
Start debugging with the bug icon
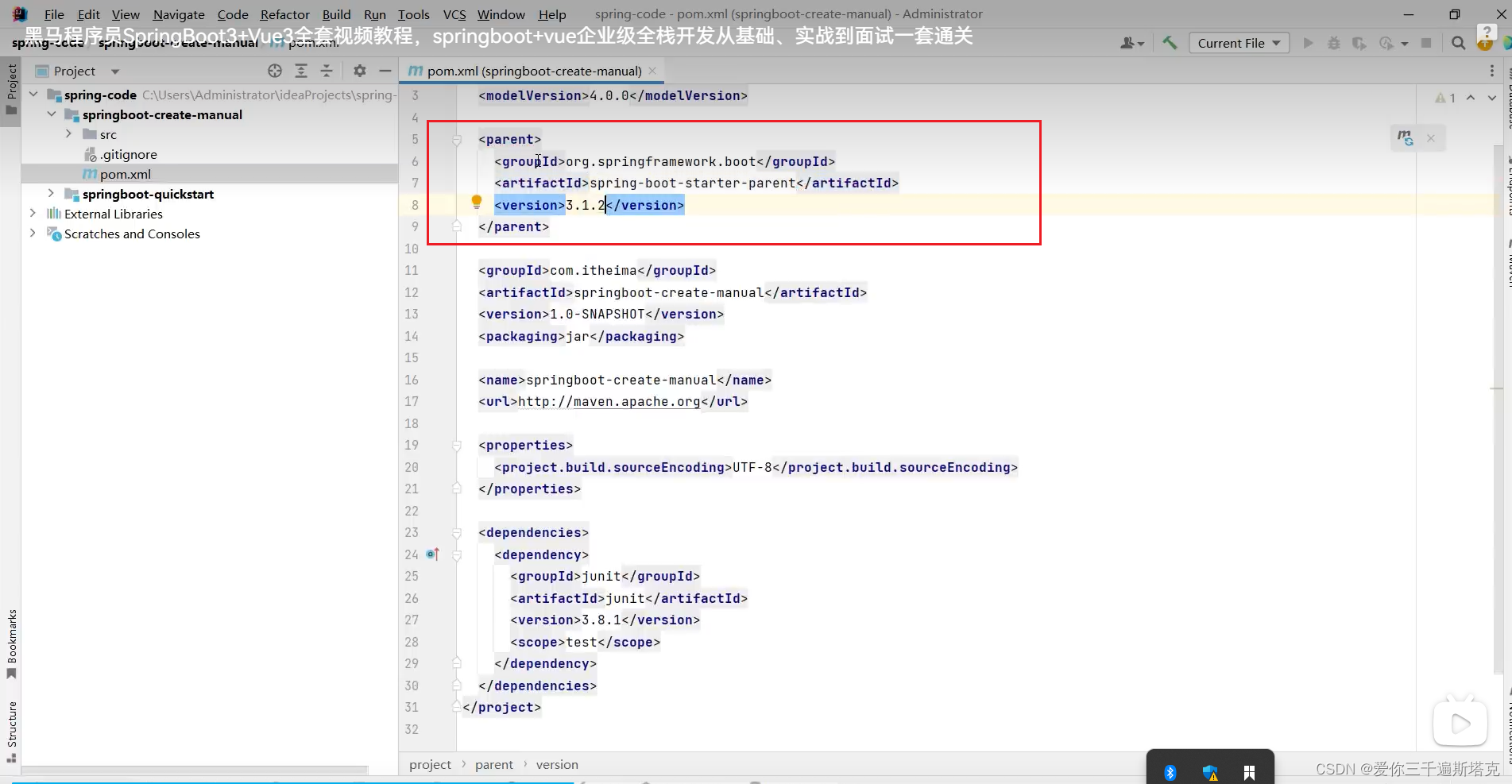1334,43
